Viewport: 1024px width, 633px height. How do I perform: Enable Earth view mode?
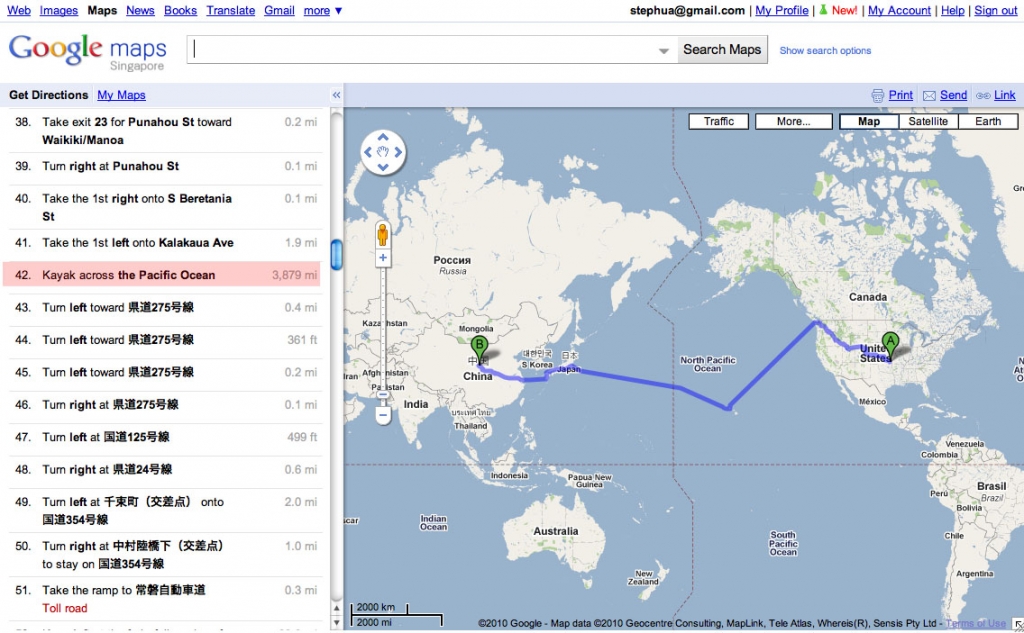[x=988, y=120]
